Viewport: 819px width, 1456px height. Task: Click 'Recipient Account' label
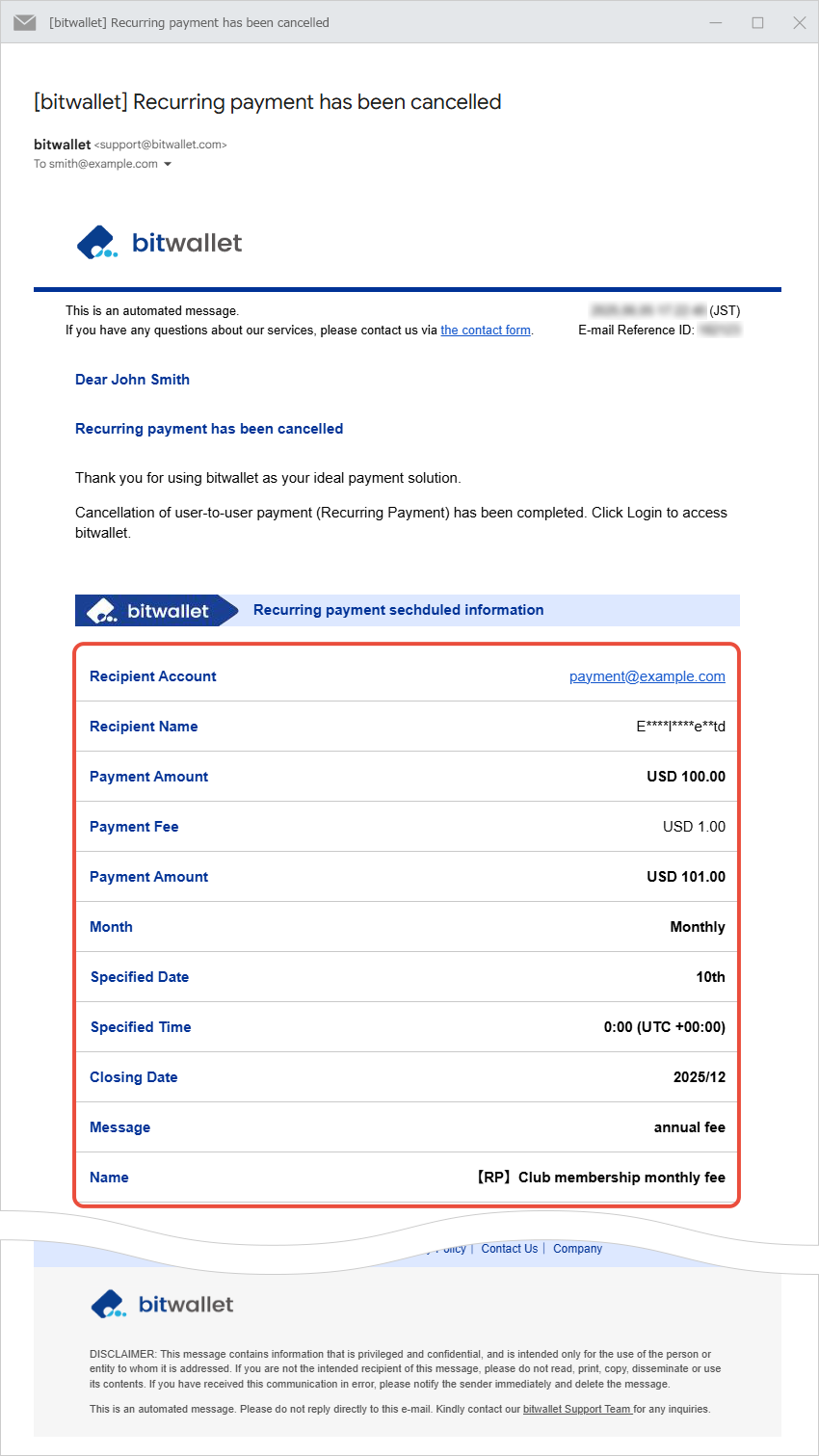153,676
